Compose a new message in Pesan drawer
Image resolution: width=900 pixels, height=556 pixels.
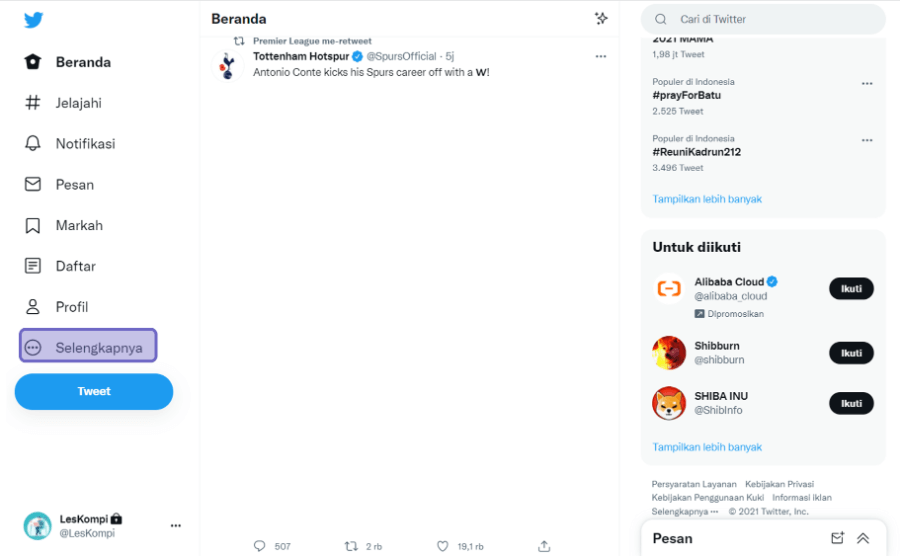click(837, 538)
